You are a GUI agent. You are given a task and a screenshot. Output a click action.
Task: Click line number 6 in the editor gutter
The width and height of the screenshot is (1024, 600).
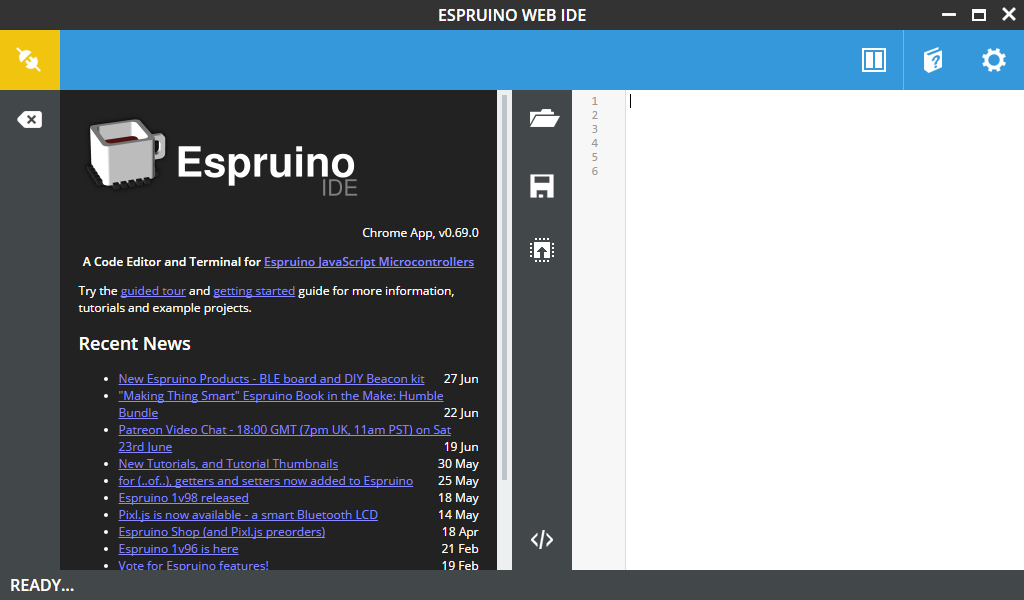[594, 172]
